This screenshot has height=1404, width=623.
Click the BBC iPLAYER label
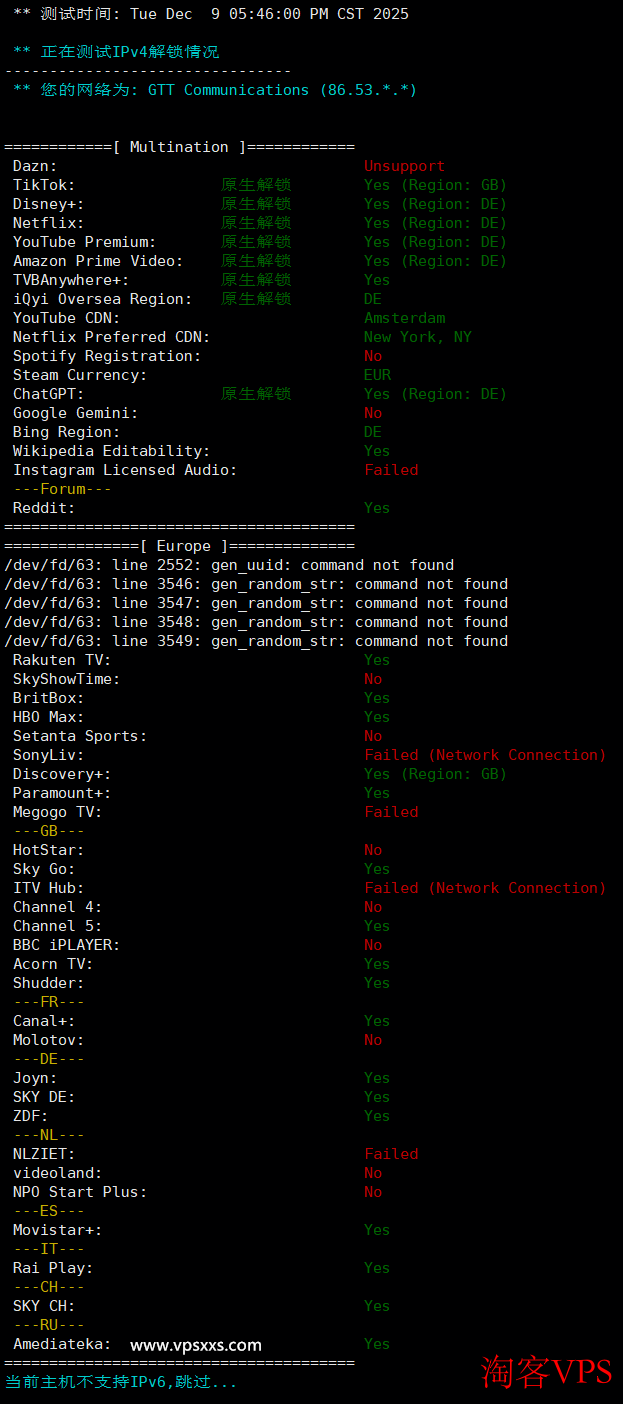66,945
